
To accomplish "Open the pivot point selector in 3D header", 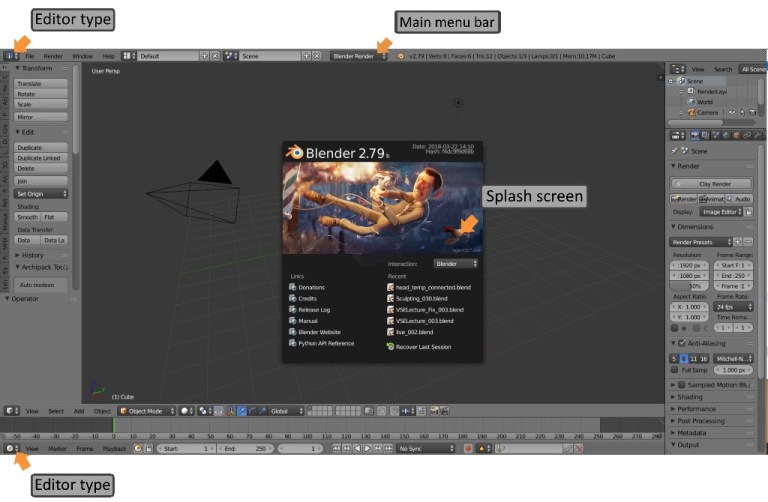I will click(204, 411).
